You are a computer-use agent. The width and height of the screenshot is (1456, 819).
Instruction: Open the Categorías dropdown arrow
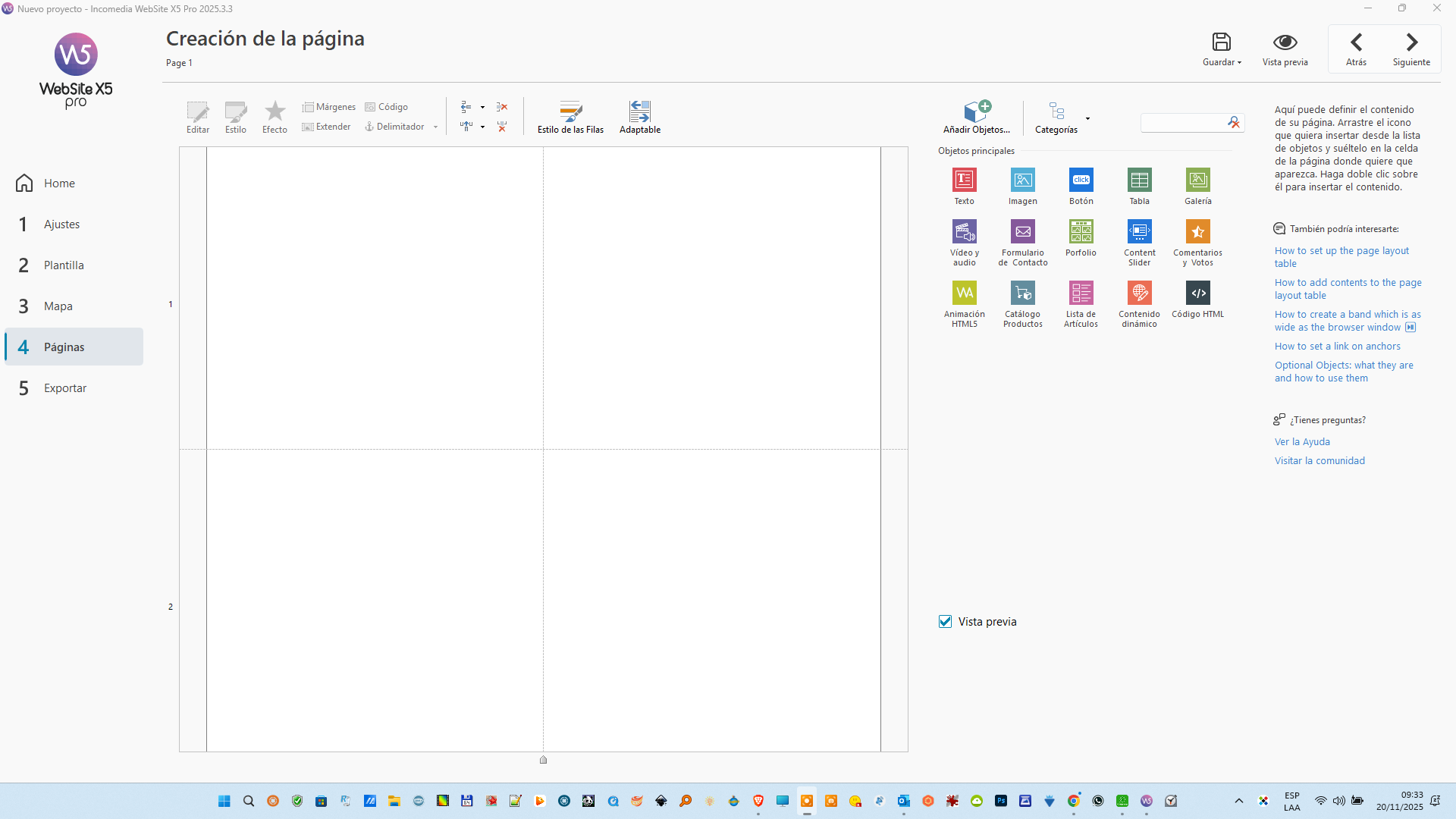1087,118
